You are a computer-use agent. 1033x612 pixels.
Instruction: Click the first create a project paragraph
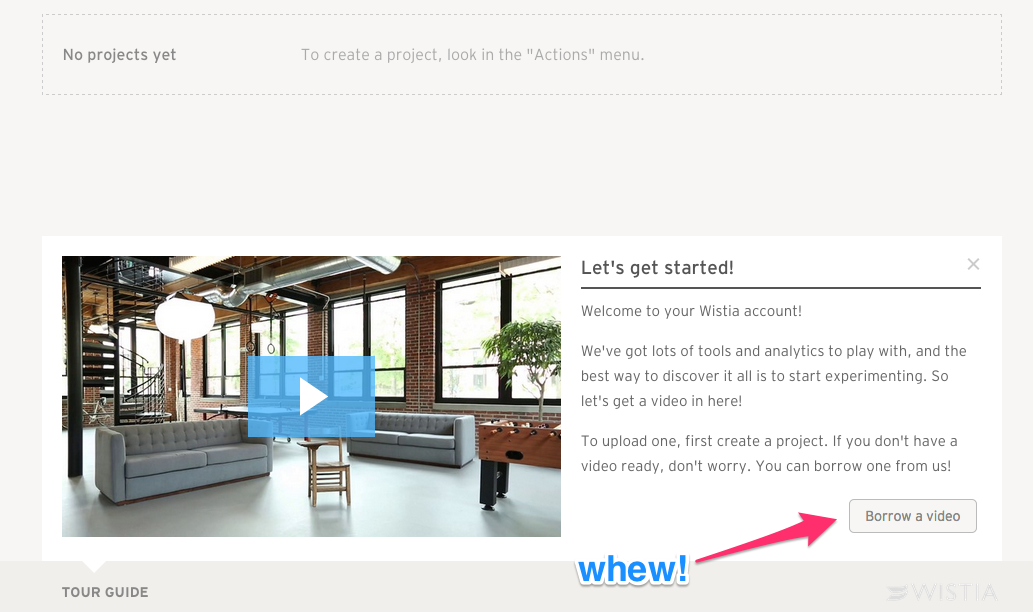coord(769,454)
